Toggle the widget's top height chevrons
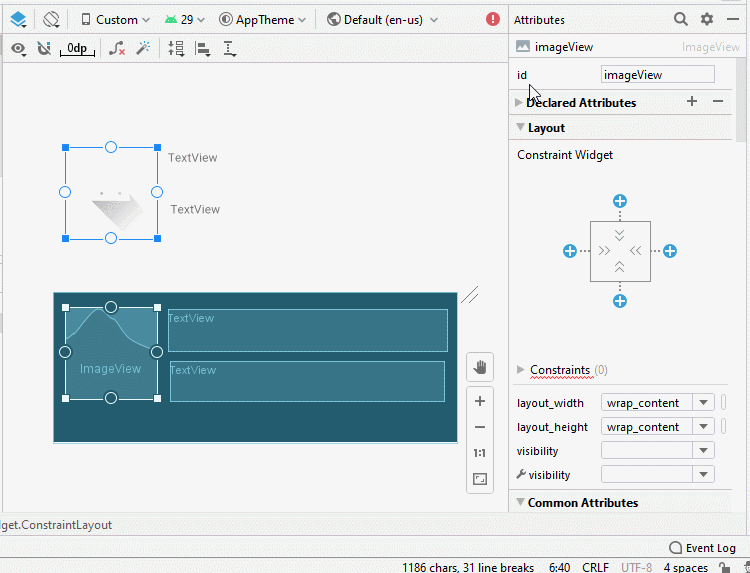The height and width of the screenshot is (573, 750). (x=619, y=235)
